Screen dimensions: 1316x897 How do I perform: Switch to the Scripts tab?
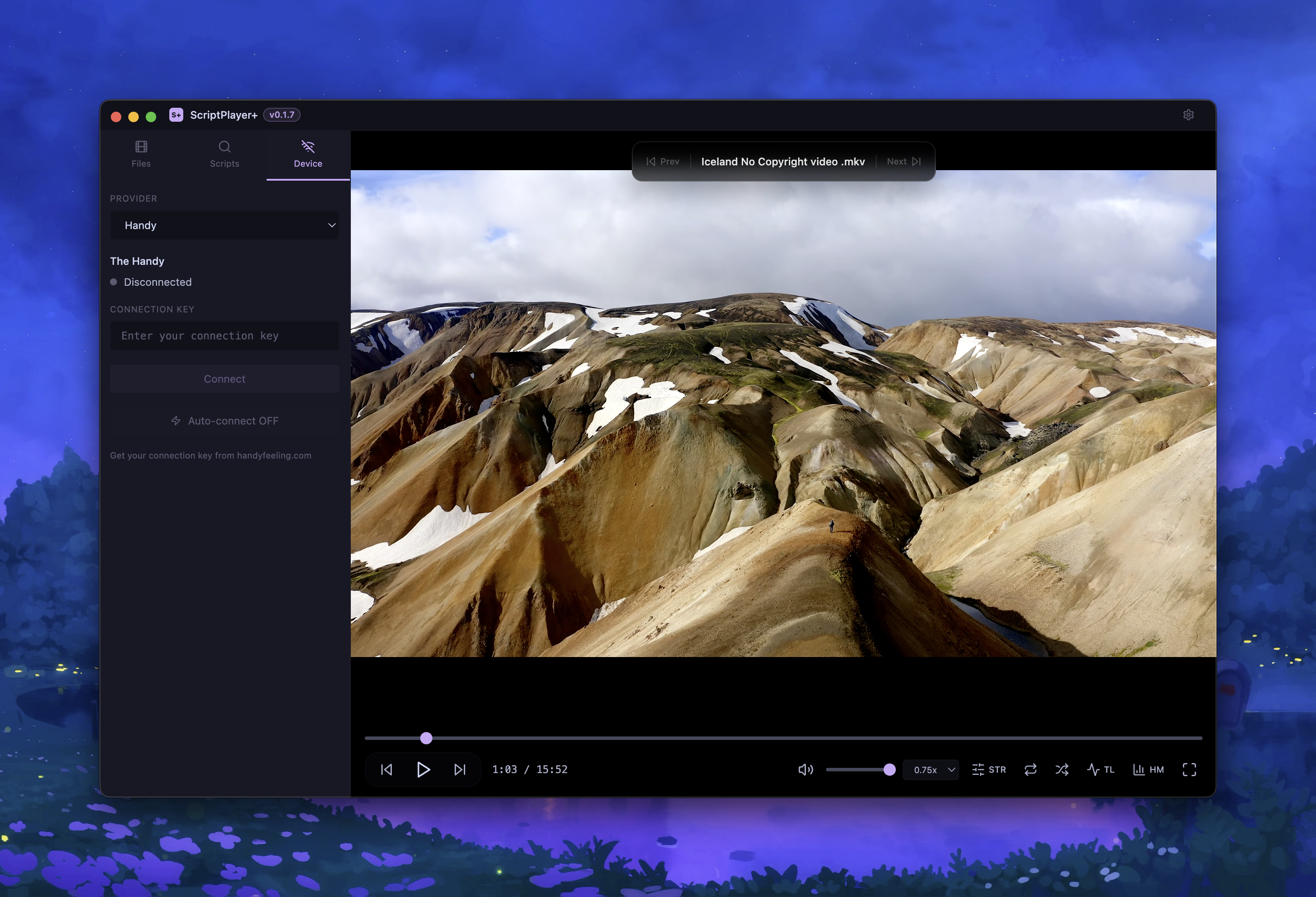pyautogui.click(x=224, y=154)
